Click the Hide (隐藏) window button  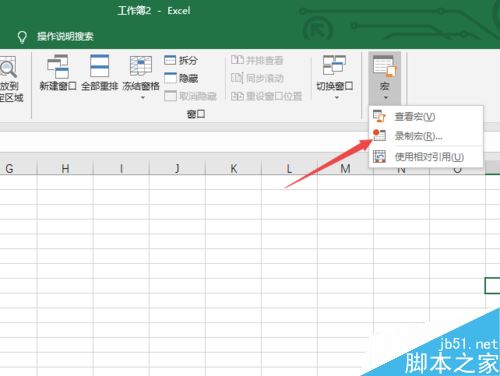point(181,78)
